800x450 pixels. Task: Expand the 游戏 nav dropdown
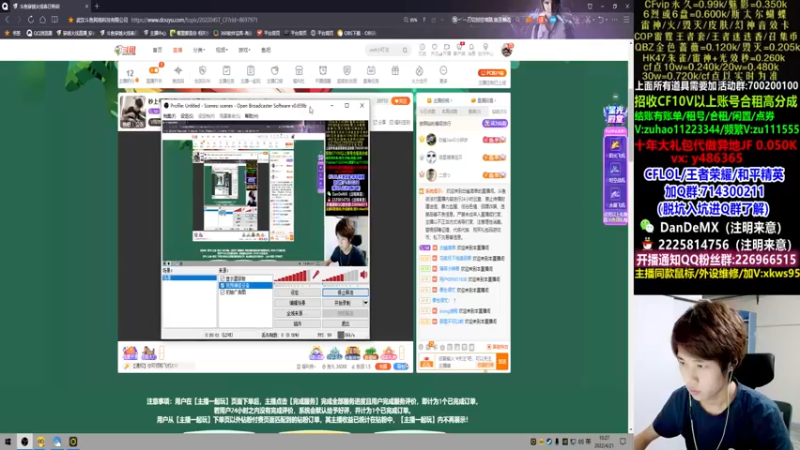pyautogui.click(x=244, y=50)
